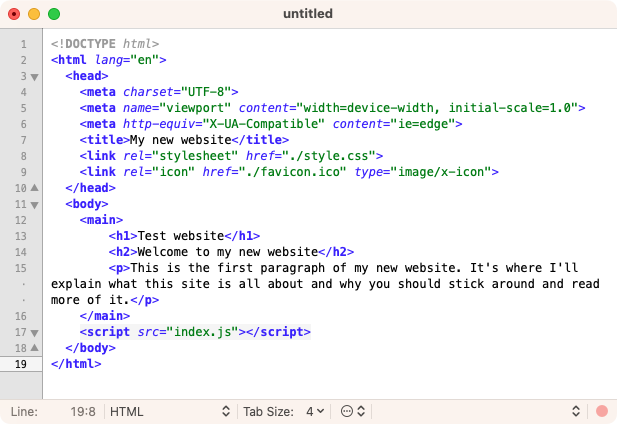
Task: Open the HTML language selector
Action: pyautogui.click(x=170, y=412)
